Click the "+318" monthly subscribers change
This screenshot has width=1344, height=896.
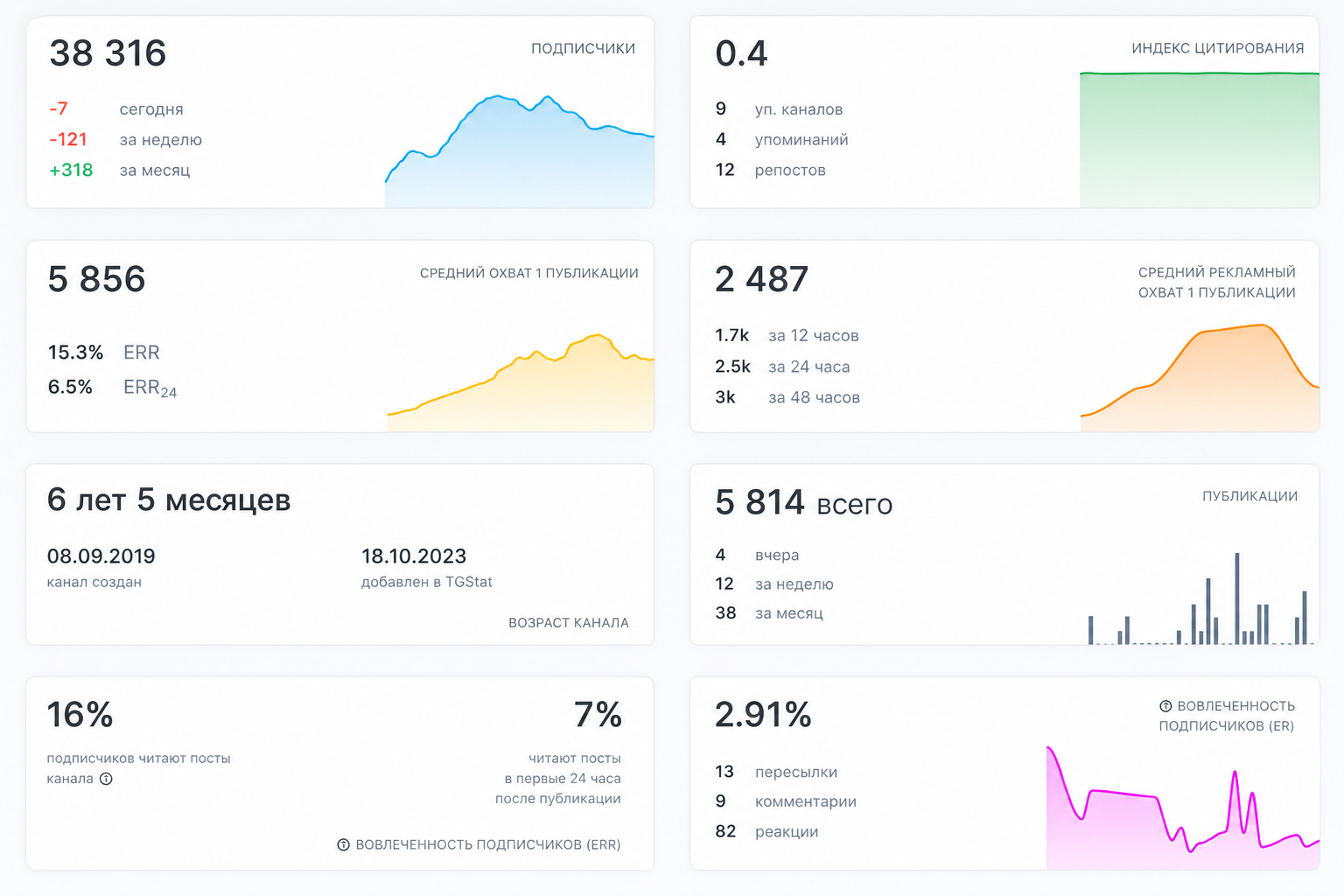71,170
